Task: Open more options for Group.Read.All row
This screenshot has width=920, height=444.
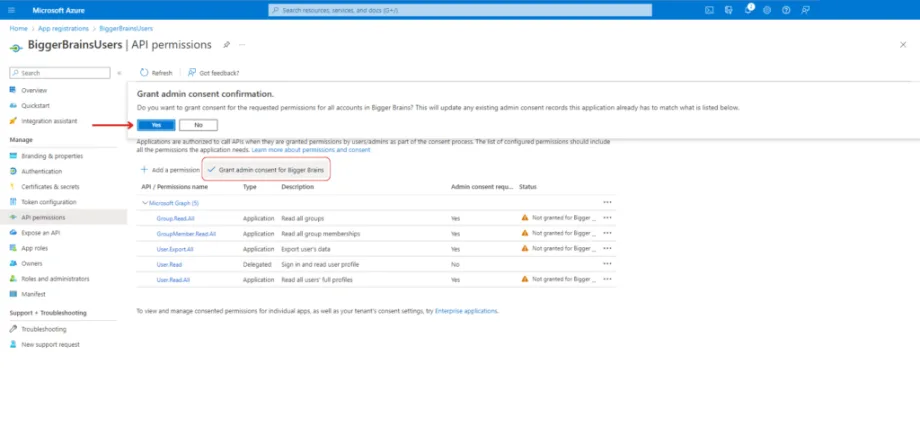Action: (607, 218)
